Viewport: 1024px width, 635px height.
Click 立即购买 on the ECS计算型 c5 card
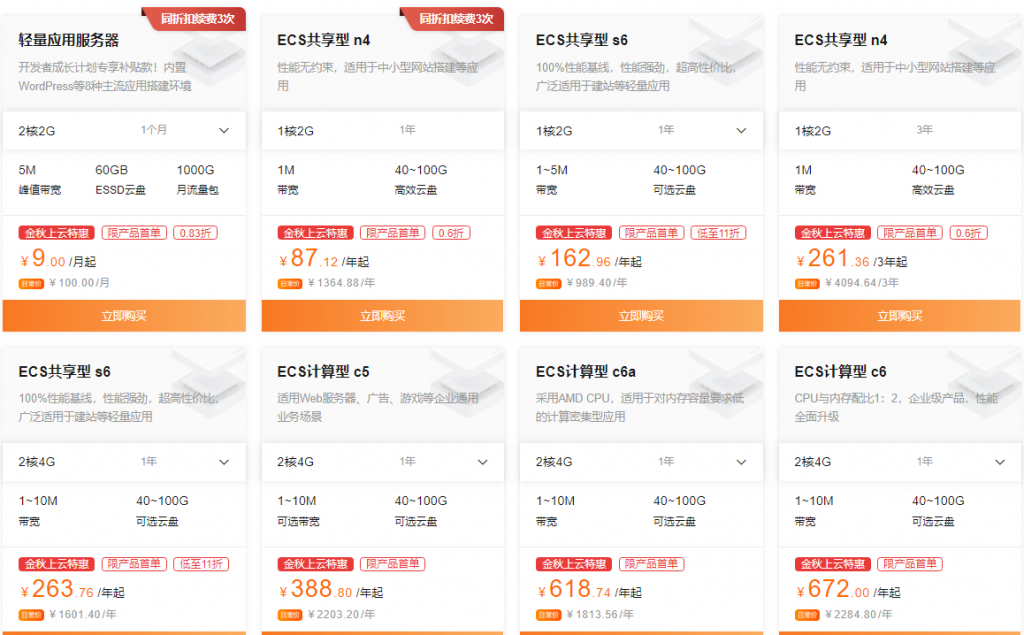tap(383, 633)
